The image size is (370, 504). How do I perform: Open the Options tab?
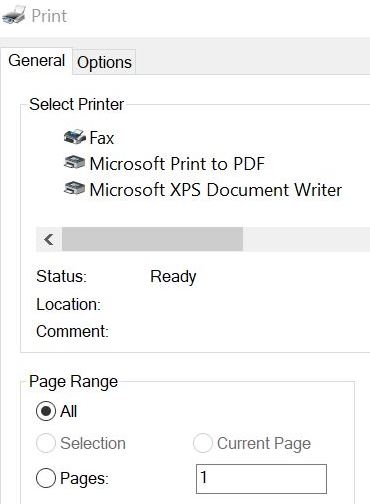pos(104,62)
